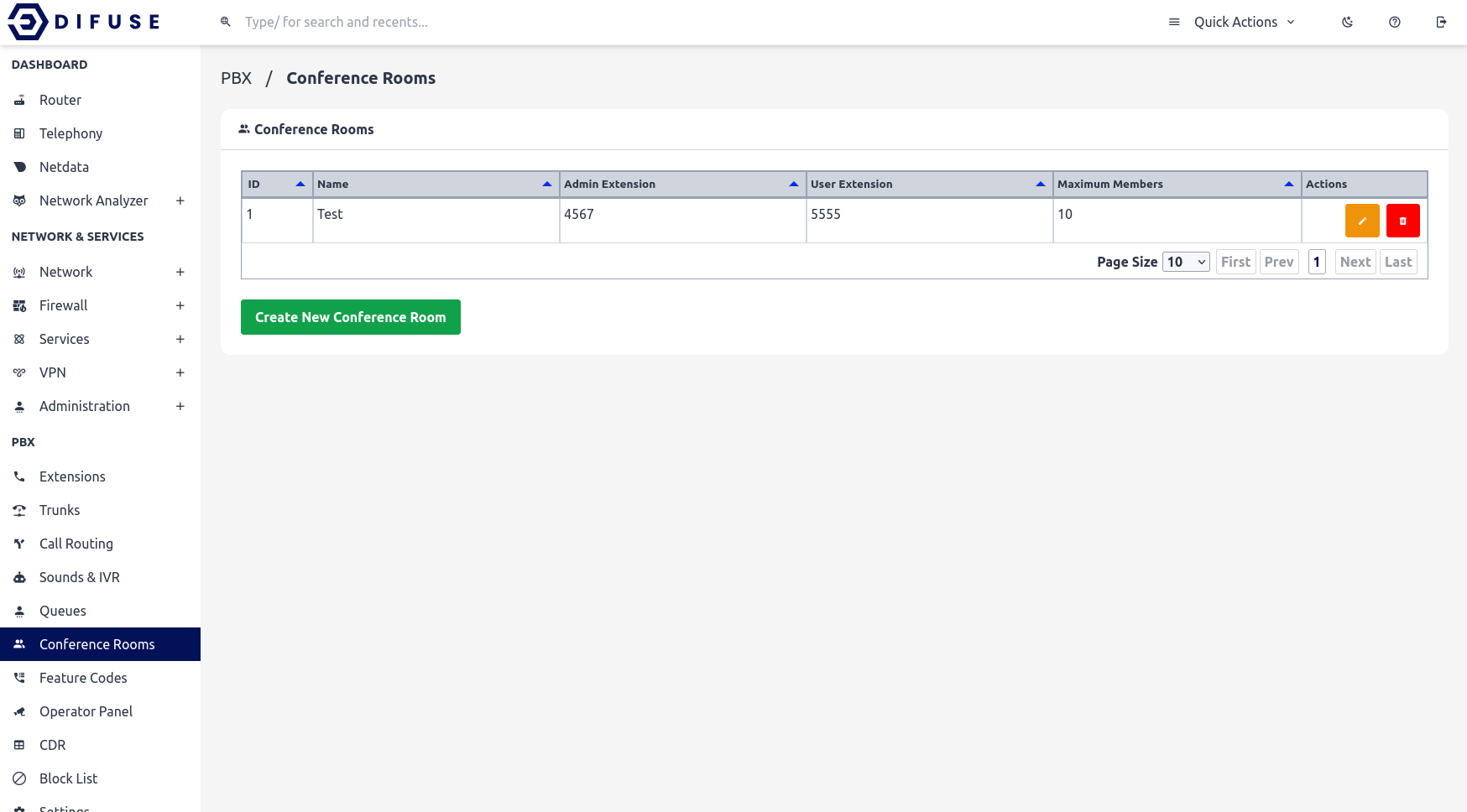
Task: Open Feature Codes page
Action: [x=100, y=678]
